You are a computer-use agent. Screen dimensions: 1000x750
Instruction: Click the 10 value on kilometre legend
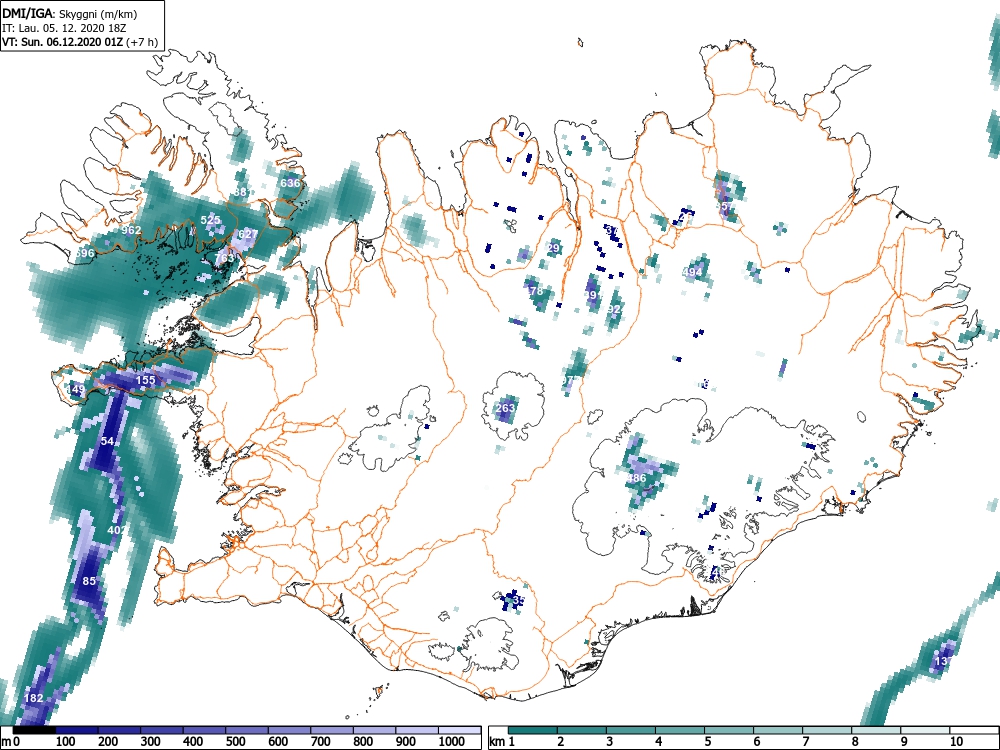[956, 742]
